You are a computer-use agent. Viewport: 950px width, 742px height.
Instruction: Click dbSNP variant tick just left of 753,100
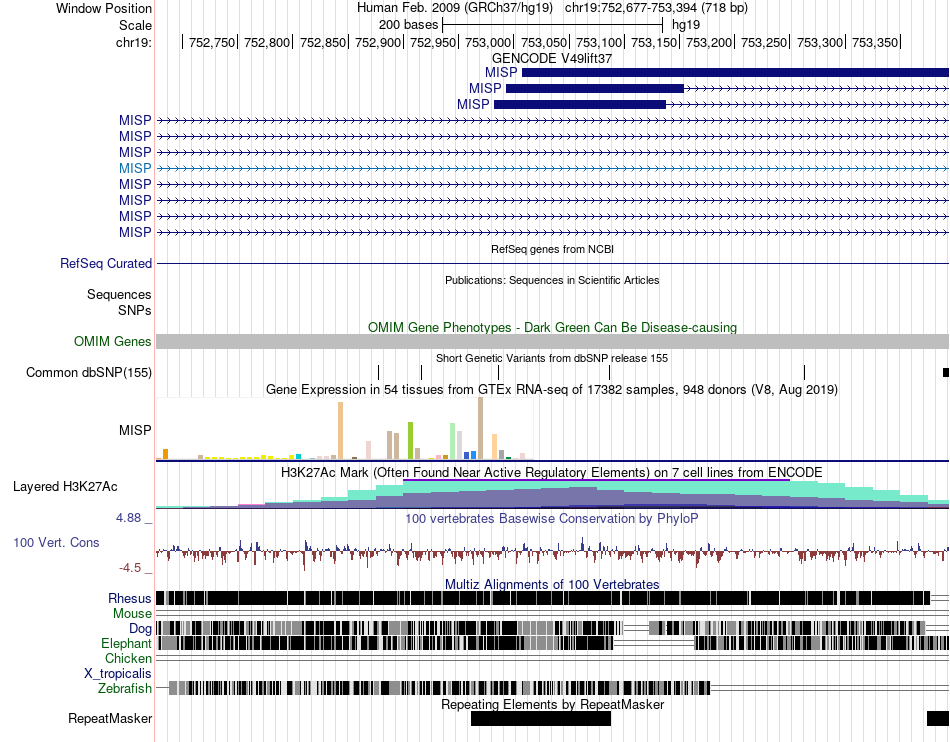click(610, 373)
